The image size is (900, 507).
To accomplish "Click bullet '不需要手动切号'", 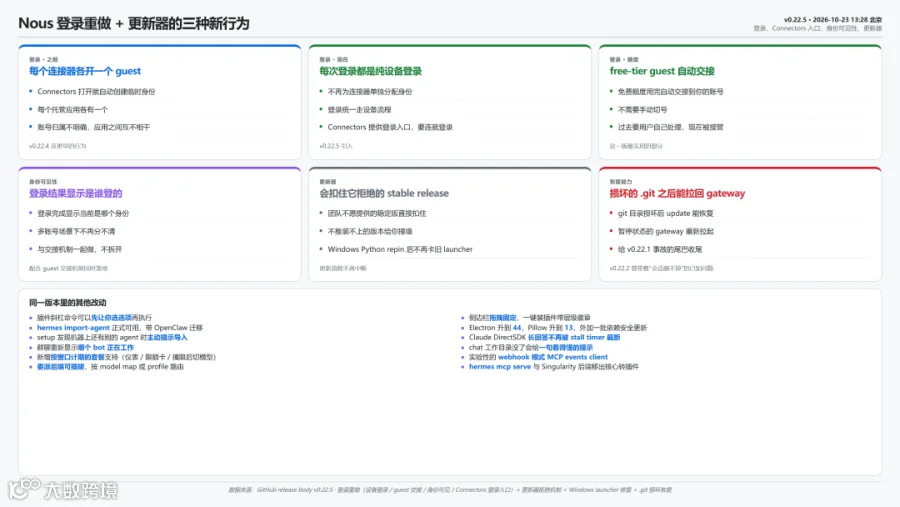I will [642, 110].
